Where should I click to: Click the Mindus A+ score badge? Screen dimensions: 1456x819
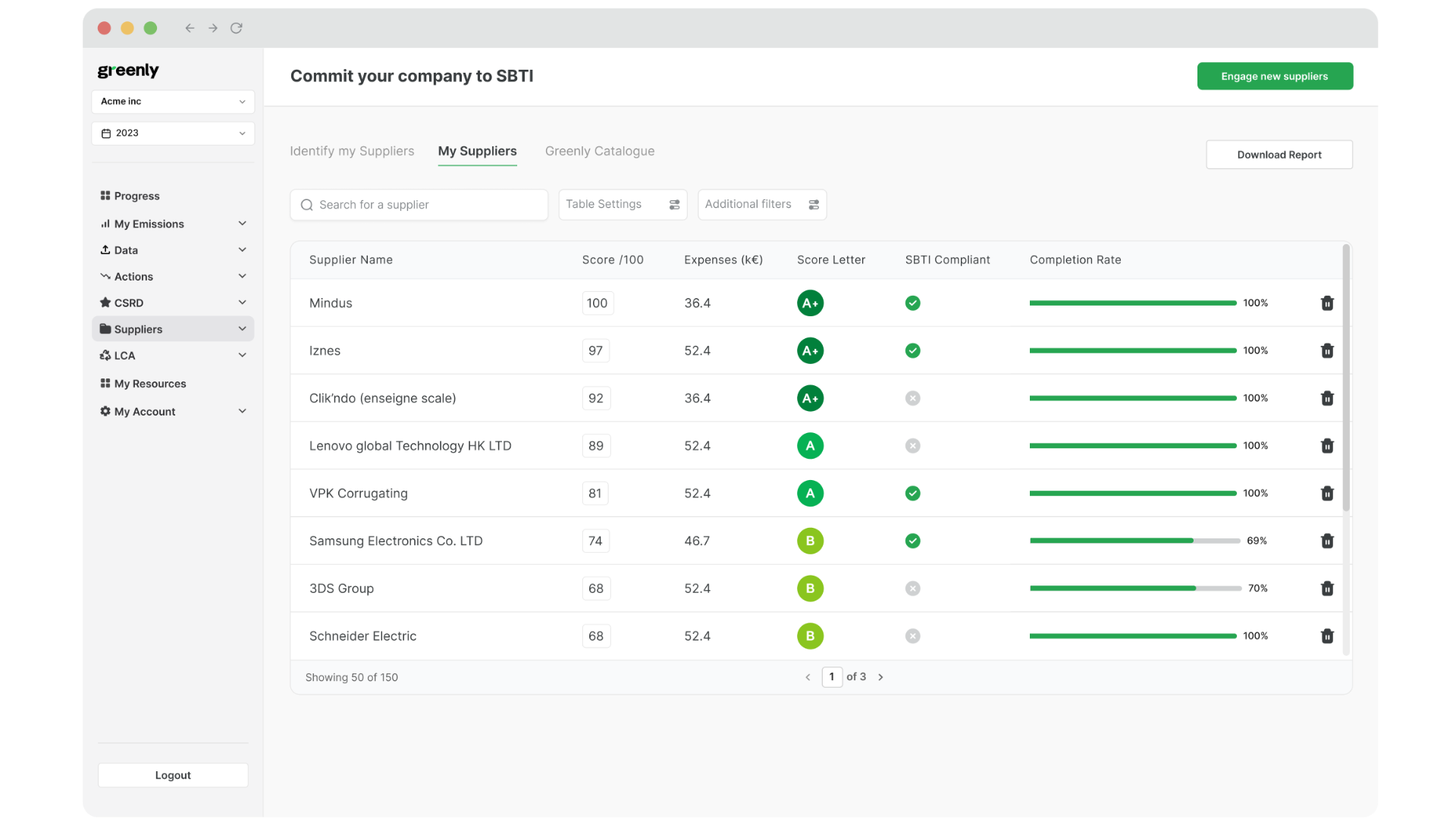coord(810,303)
